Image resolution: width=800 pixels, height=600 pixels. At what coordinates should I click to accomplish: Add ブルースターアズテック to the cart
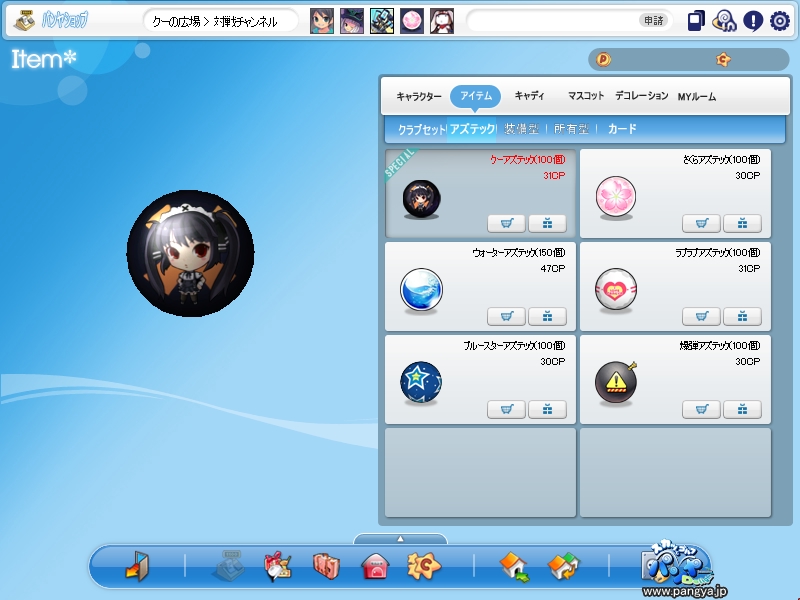click(x=506, y=409)
